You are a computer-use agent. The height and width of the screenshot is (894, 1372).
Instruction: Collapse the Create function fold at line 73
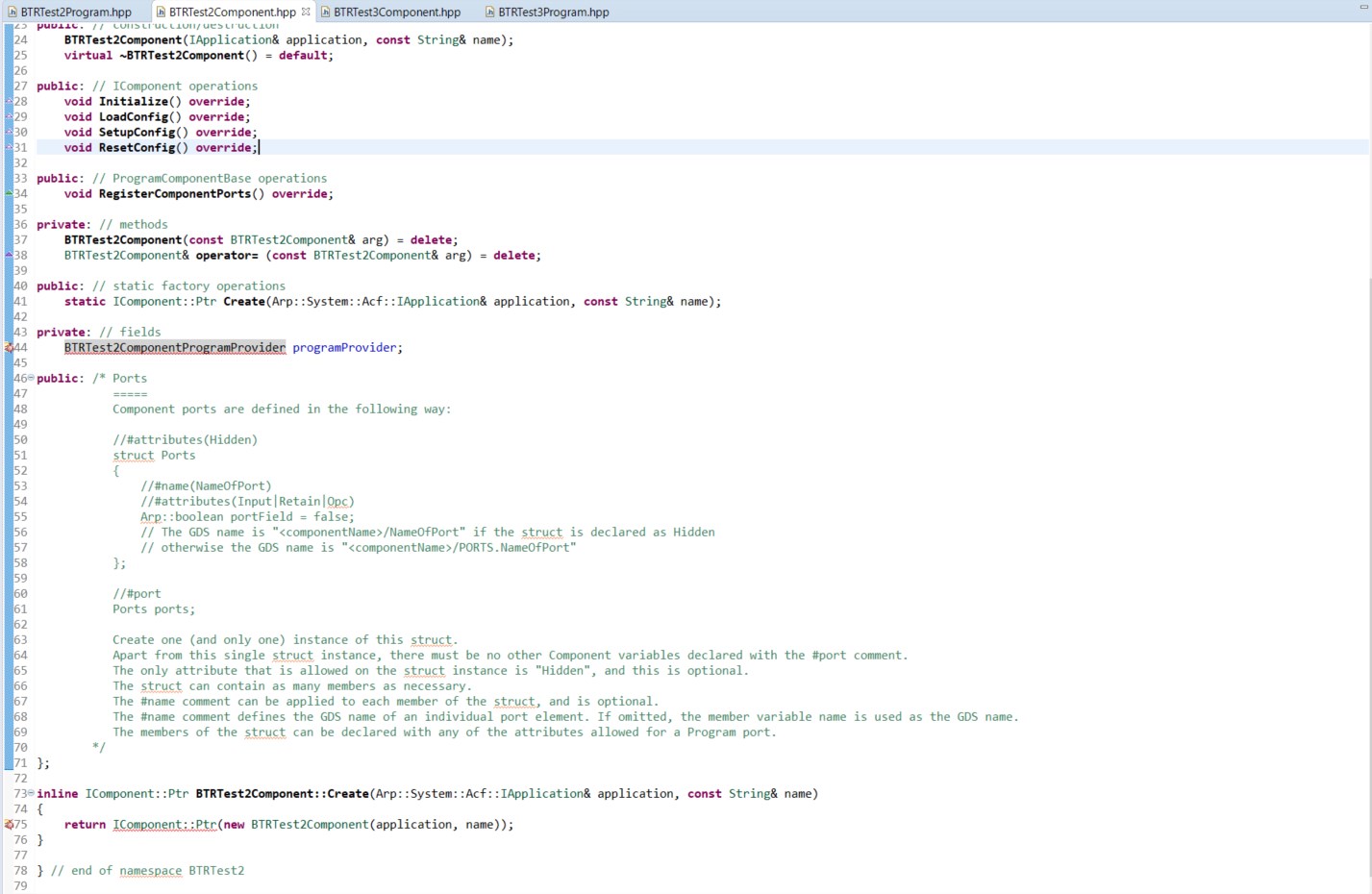tap(31, 793)
